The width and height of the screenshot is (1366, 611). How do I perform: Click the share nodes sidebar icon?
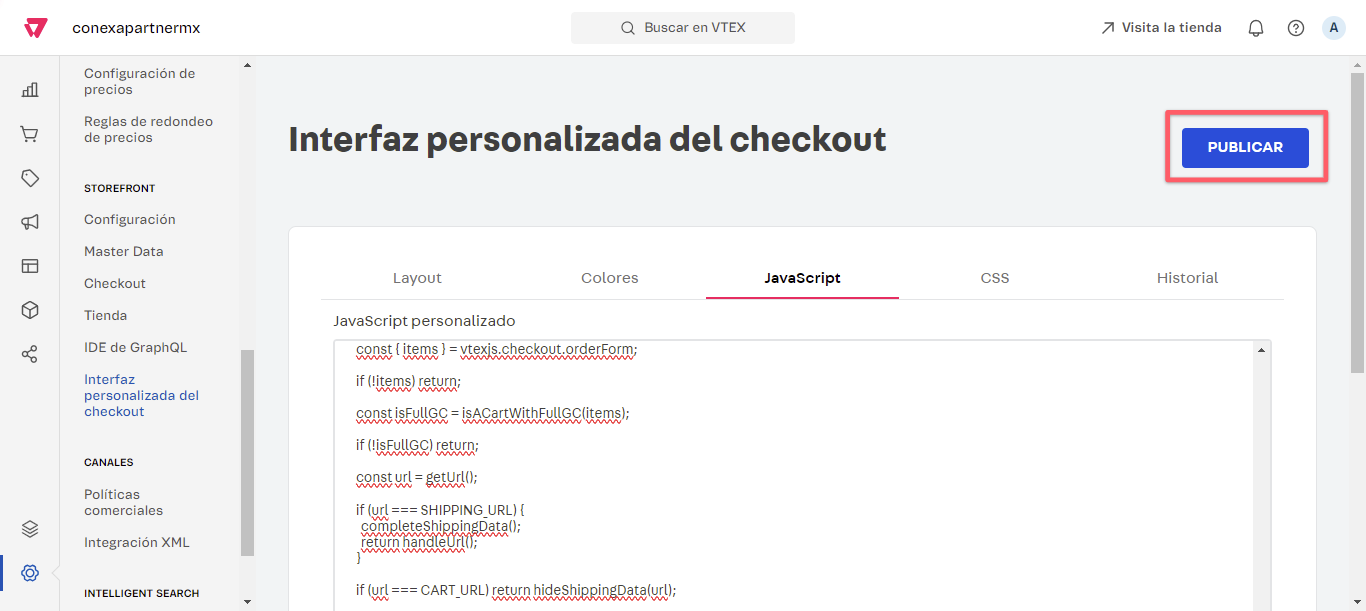tap(30, 354)
